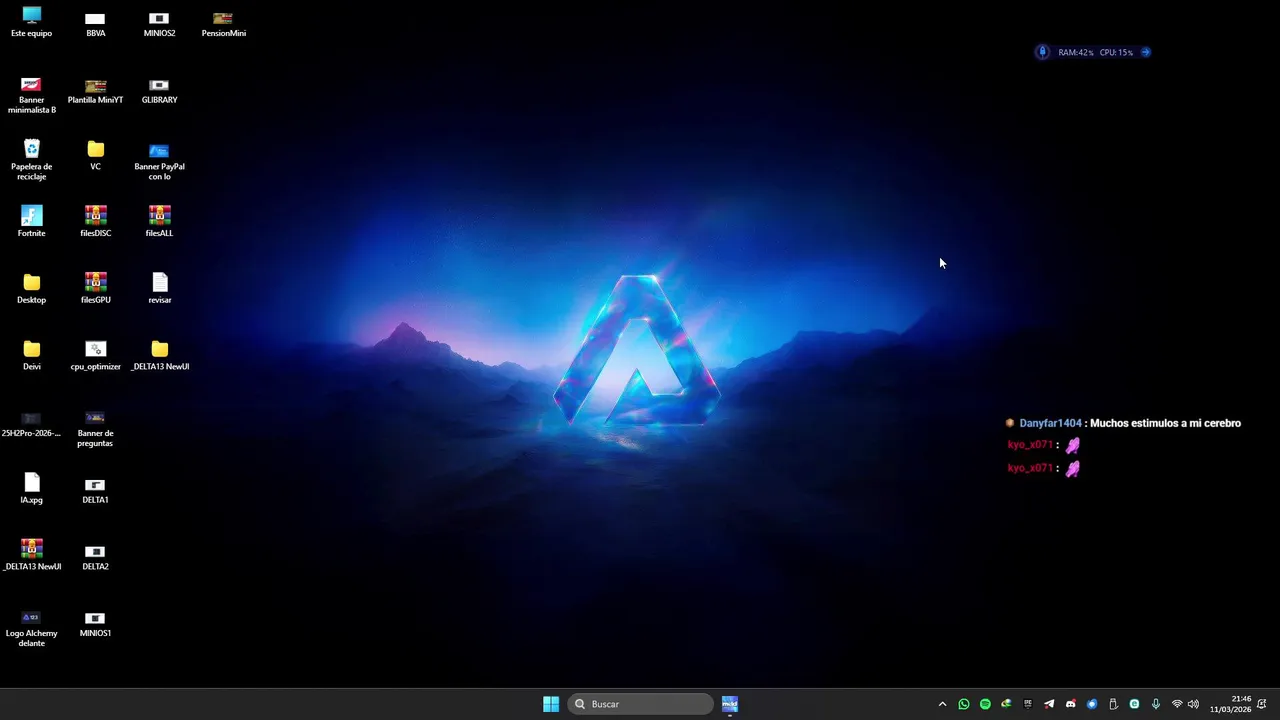
Task: Select the IA.xpg file
Action: [31, 489]
